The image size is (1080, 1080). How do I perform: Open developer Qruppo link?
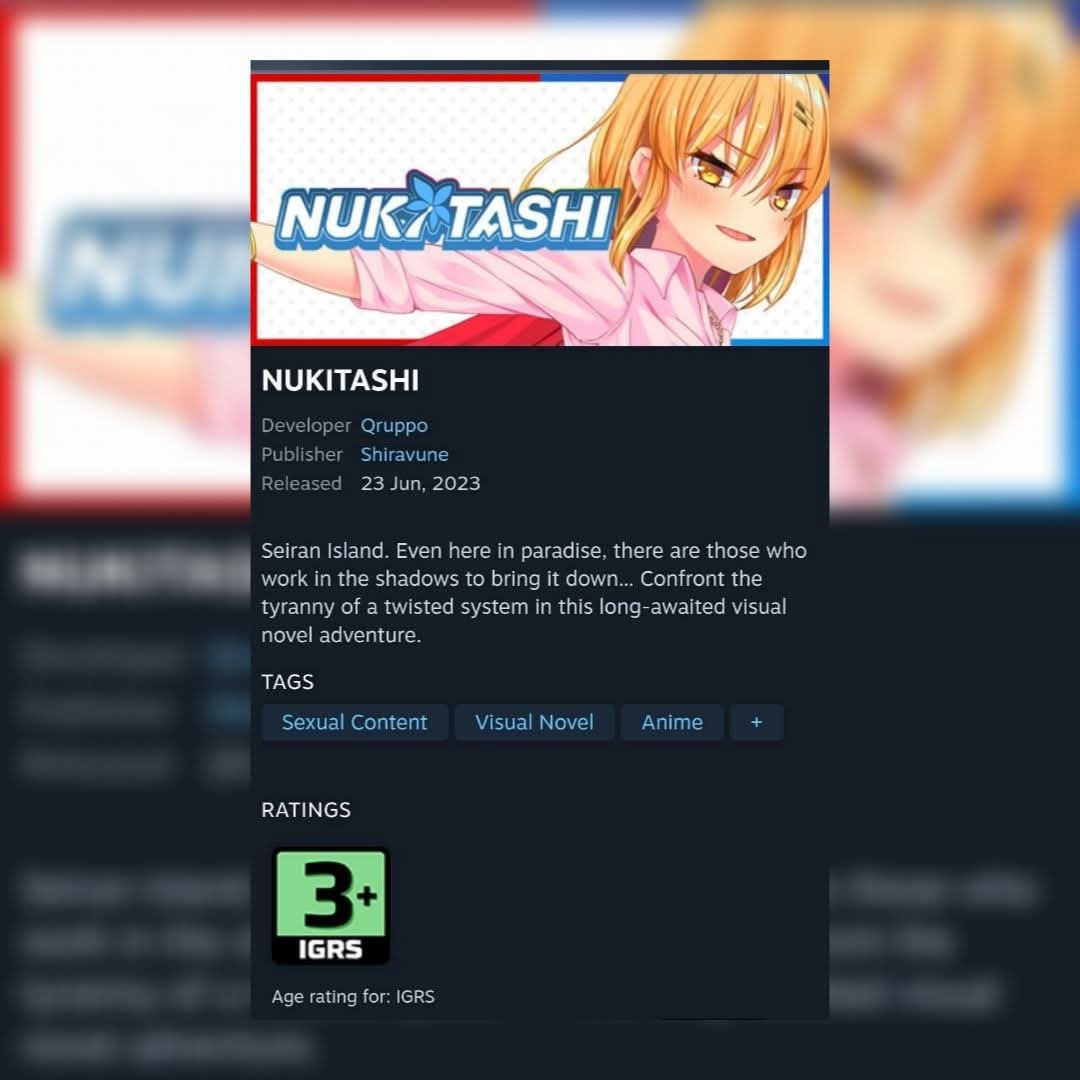[x=394, y=426]
